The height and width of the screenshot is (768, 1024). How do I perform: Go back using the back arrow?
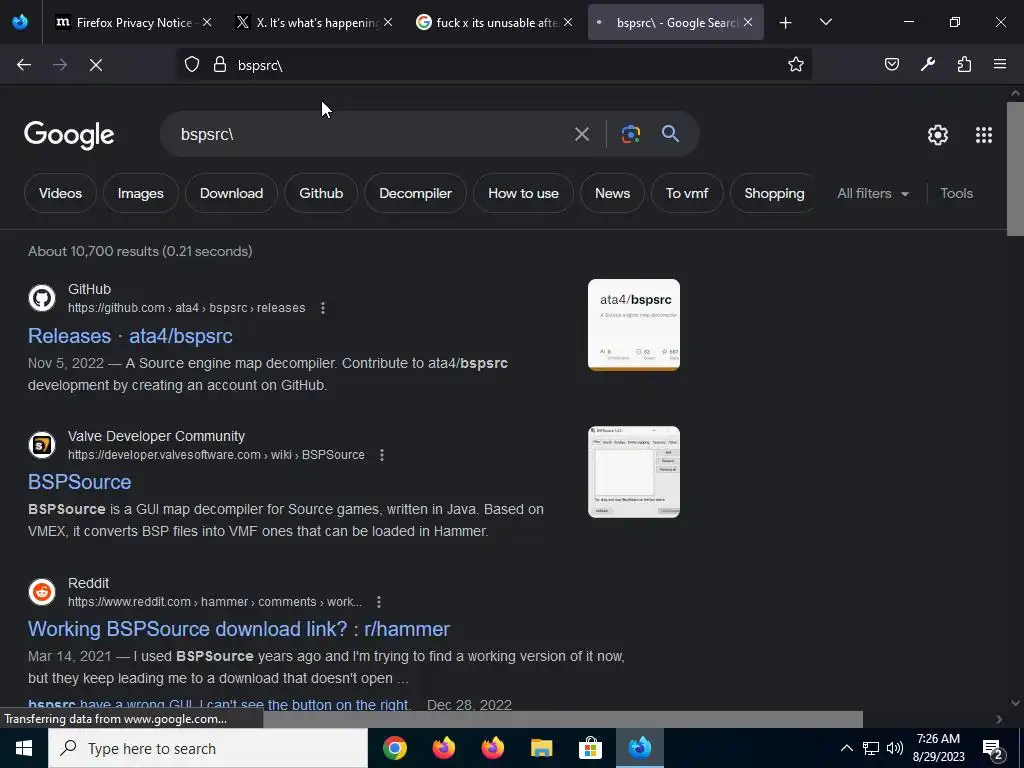coord(24,65)
